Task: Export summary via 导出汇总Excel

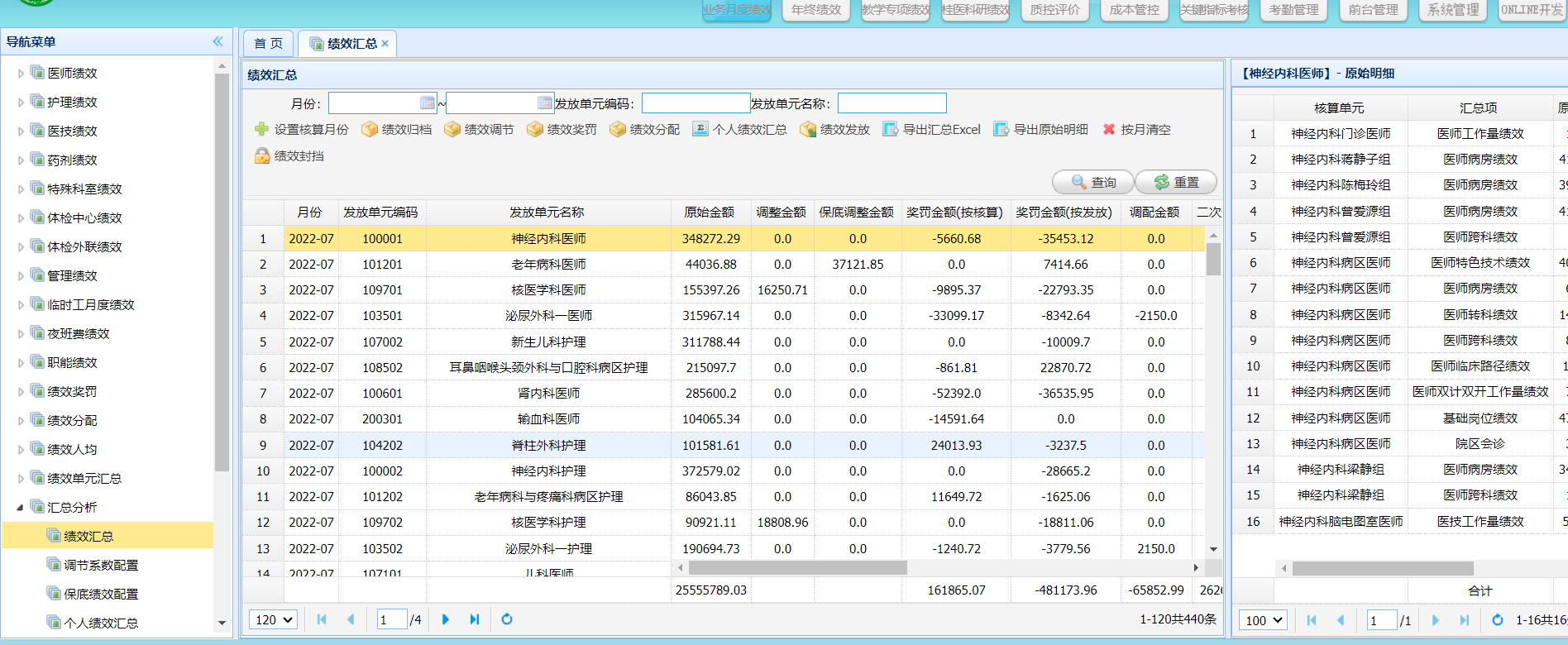Action: pyautogui.click(x=932, y=130)
